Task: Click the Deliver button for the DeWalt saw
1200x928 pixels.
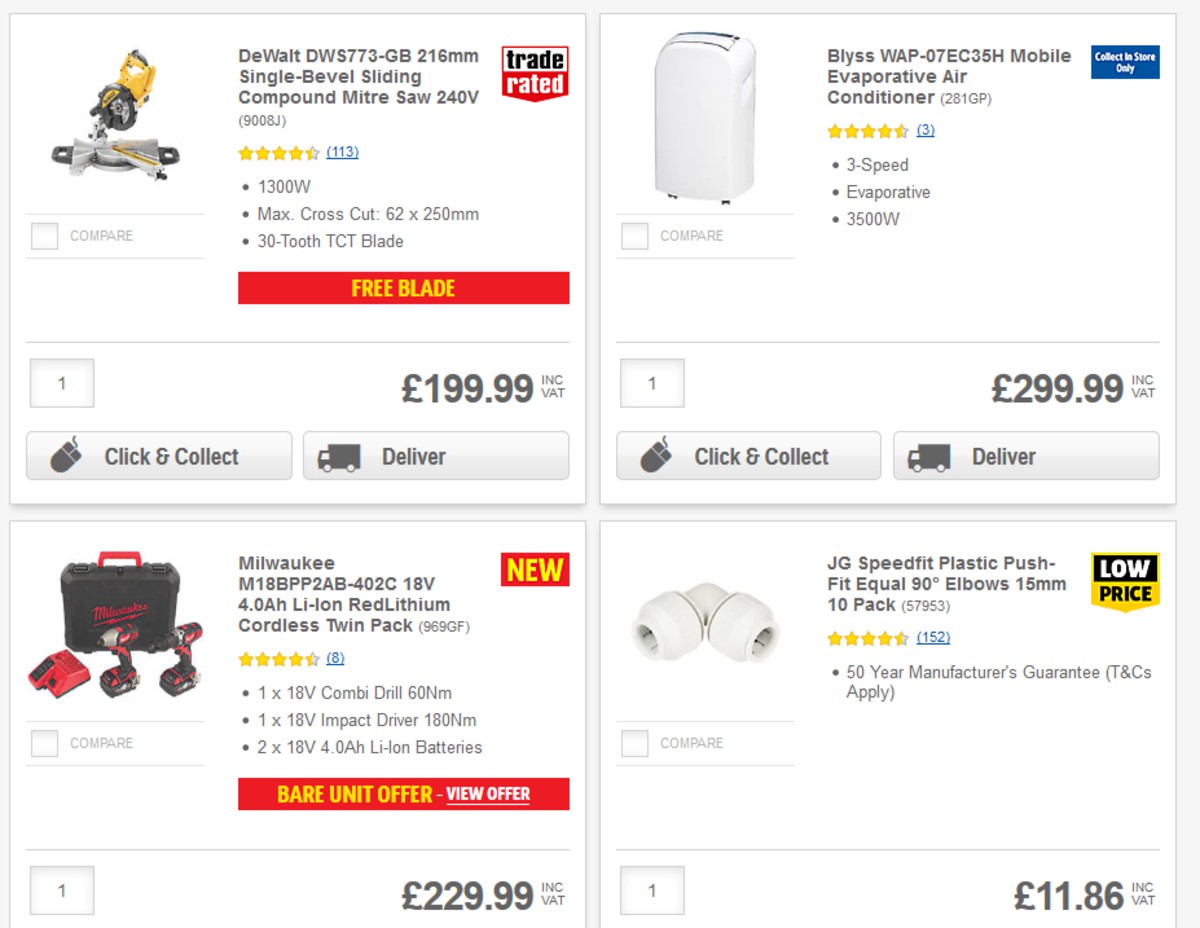Action: point(433,456)
